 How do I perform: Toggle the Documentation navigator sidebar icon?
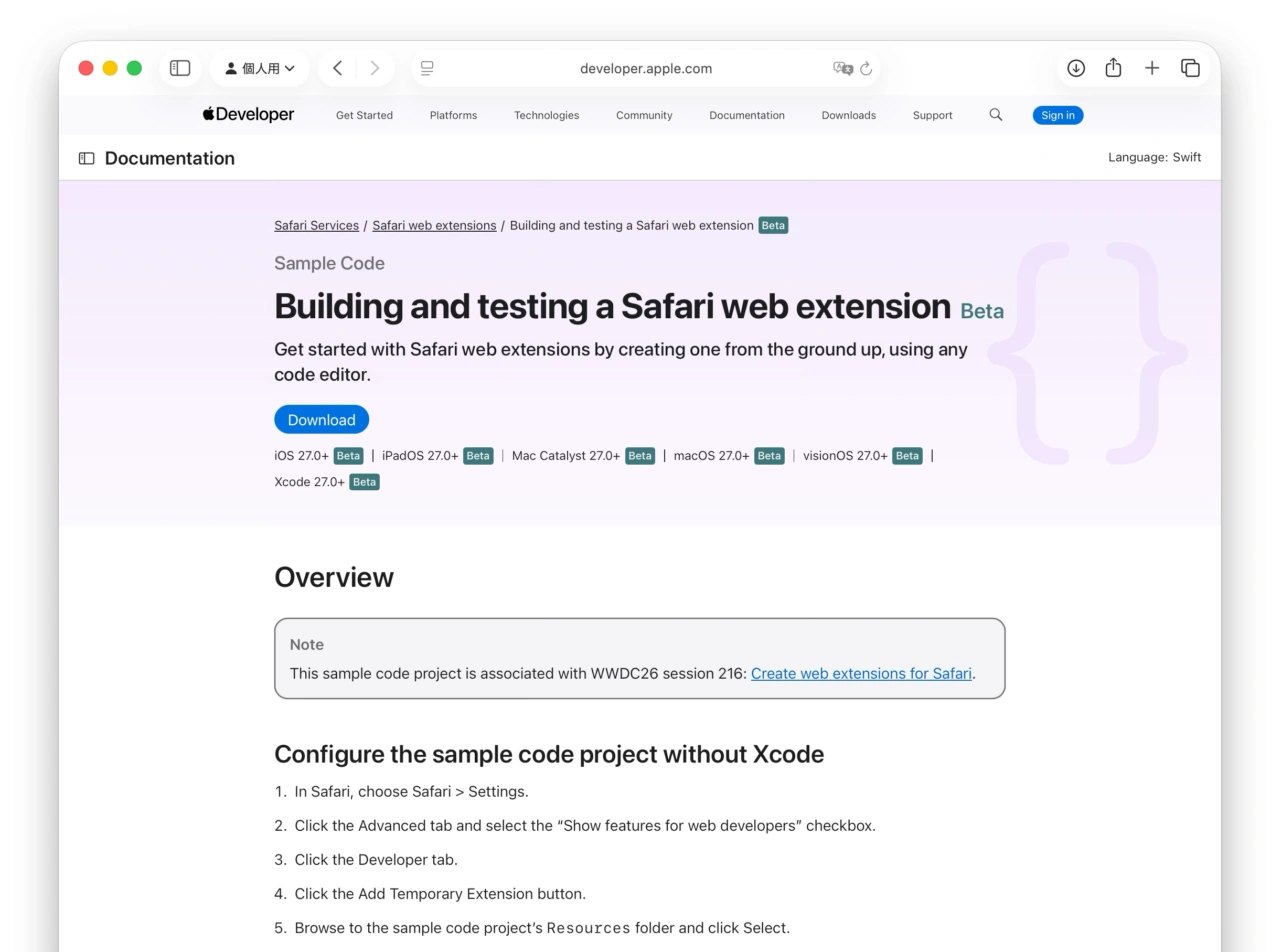(x=87, y=158)
